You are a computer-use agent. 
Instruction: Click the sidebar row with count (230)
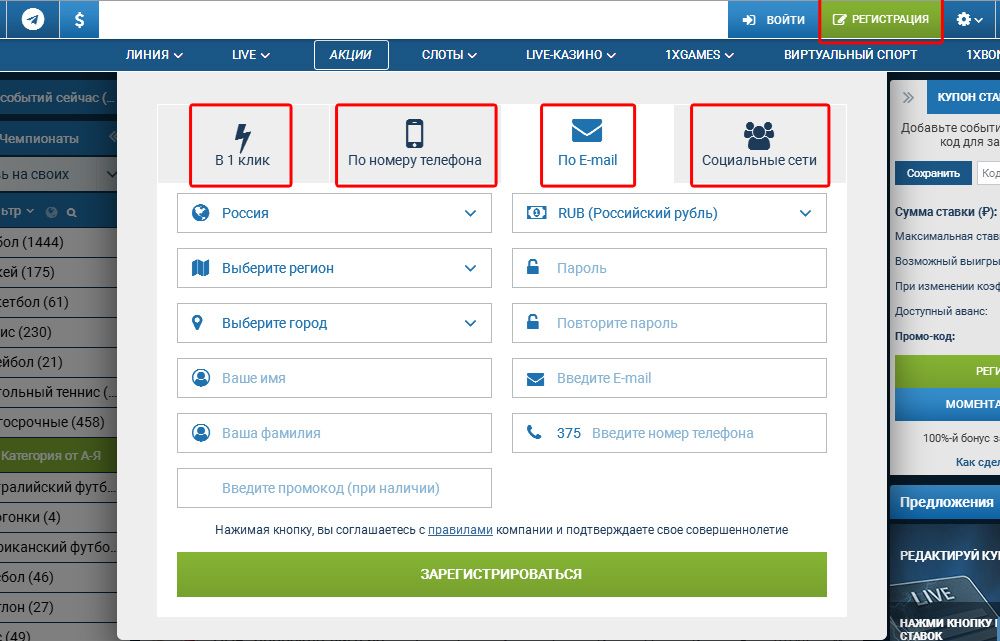pos(58,332)
